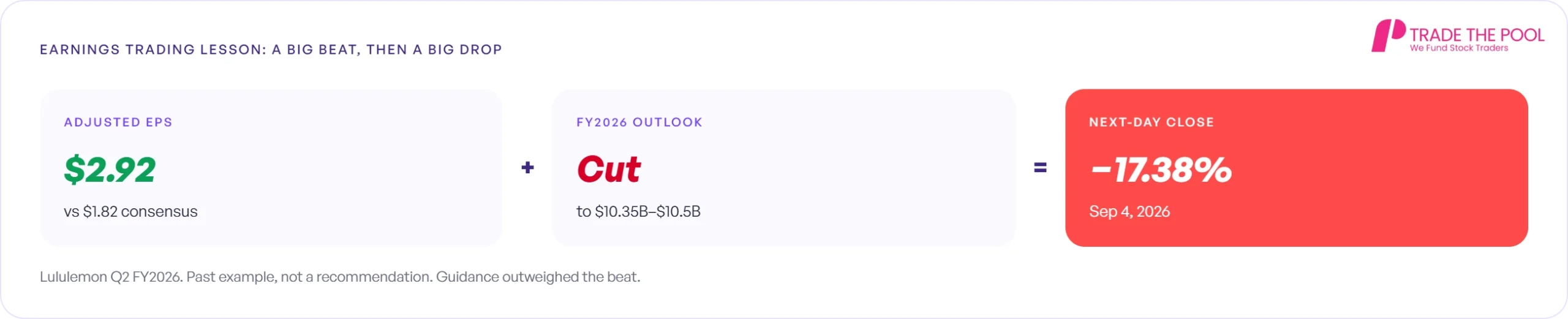Image resolution: width=1568 pixels, height=319 pixels.
Task: Click the TRADE THE POOL brand text
Action: click(1477, 35)
